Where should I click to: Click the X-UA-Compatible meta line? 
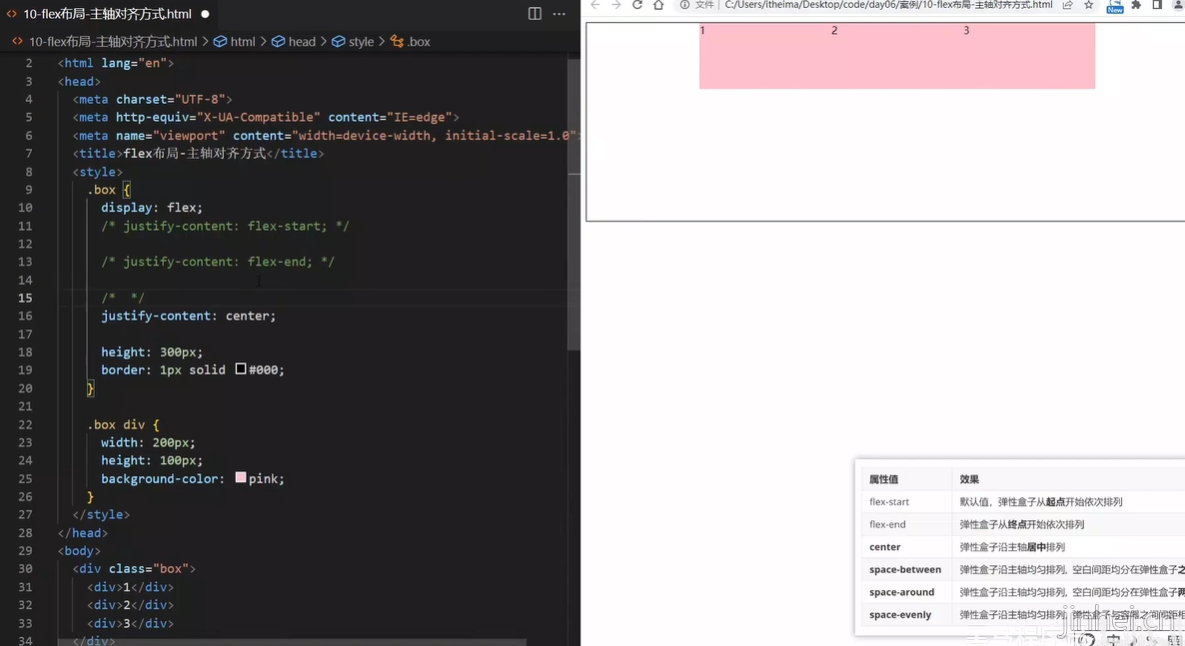[x=266, y=117]
